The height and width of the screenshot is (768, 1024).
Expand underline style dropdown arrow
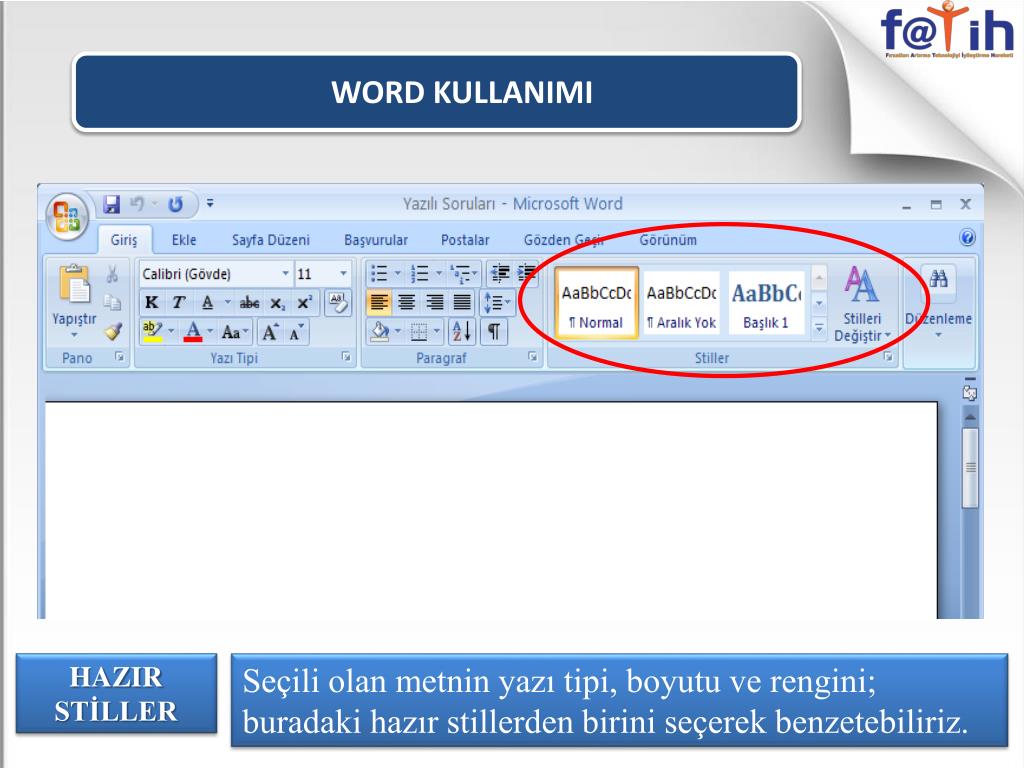(x=227, y=302)
